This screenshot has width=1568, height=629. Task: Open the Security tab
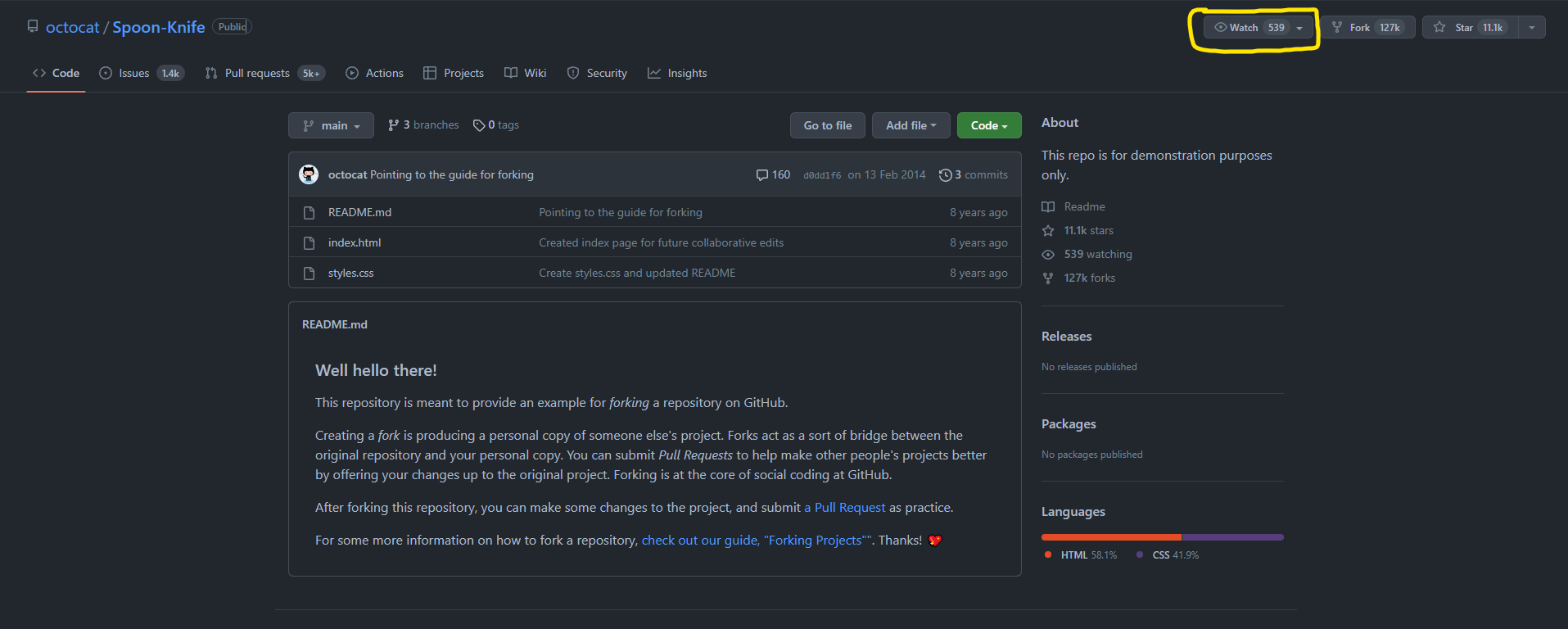coord(597,73)
